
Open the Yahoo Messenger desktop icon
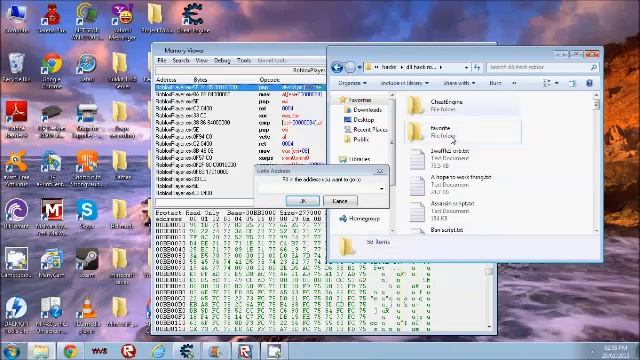[x=122, y=21]
